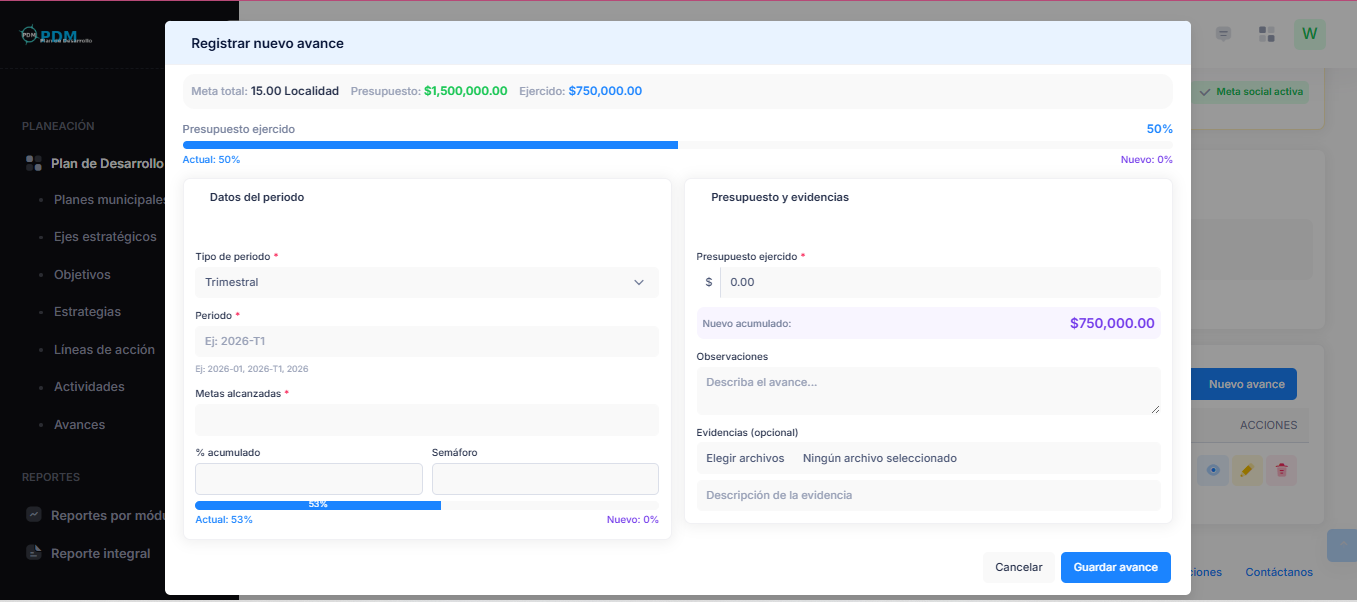Click the Observaciones text area
The width and height of the screenshot is (1357, 602).
click(929, 390)
